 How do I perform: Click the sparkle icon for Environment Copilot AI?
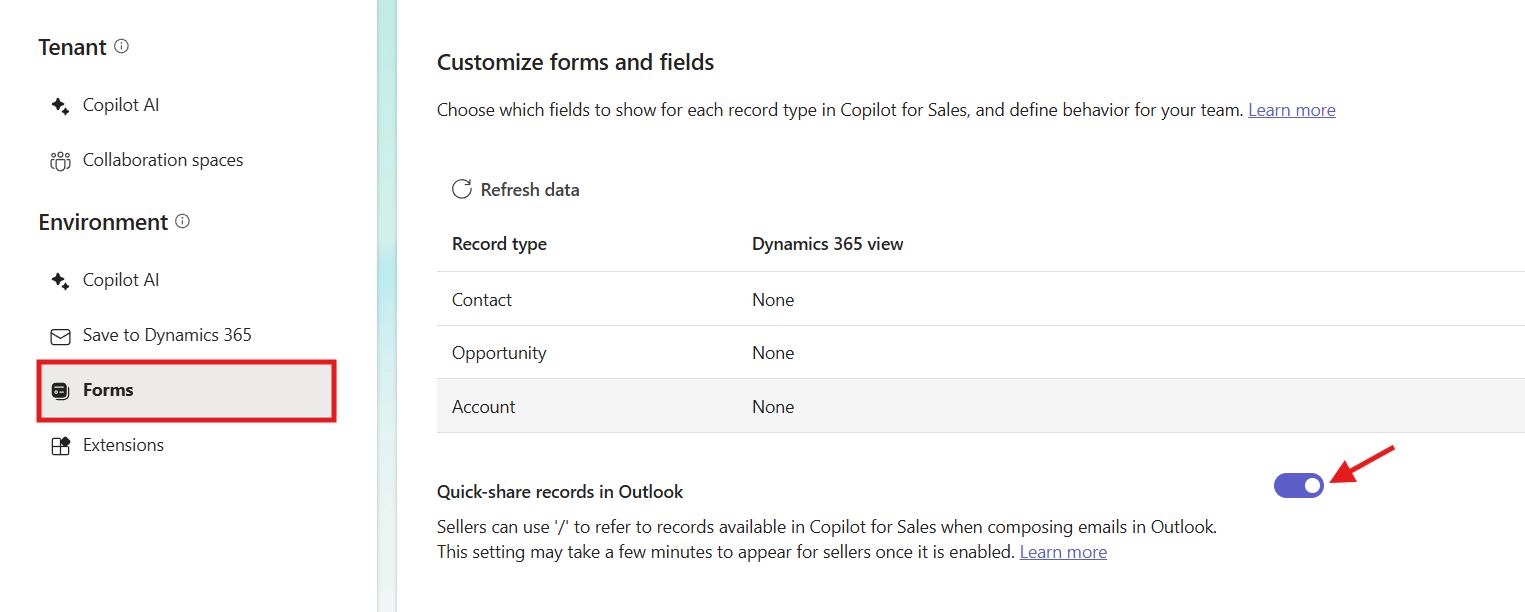pos(60,281)
